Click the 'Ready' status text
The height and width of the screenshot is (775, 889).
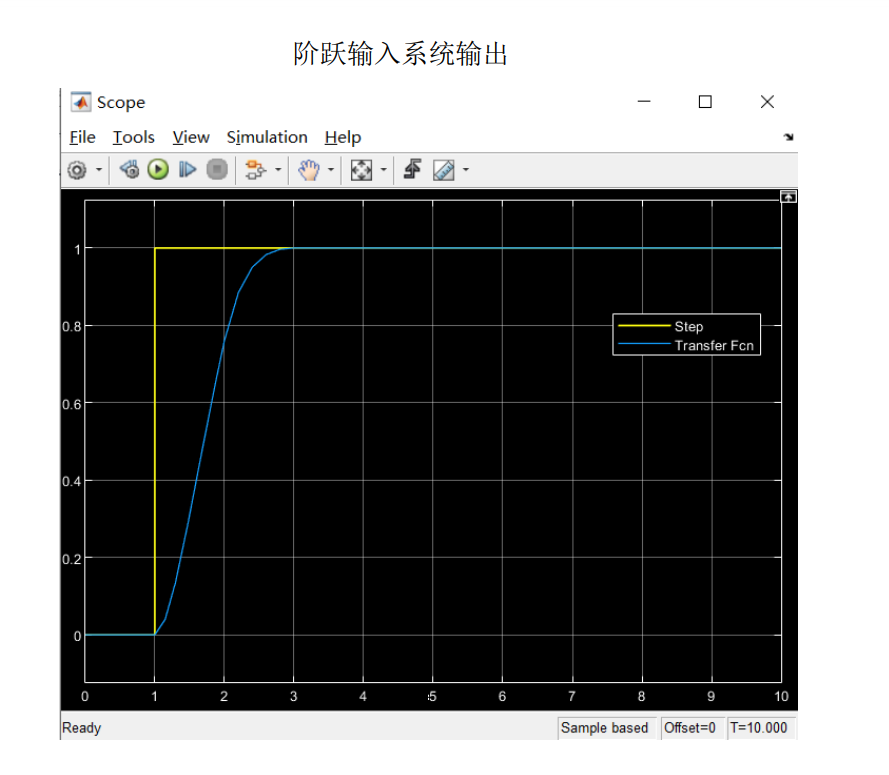pos(82,727)
